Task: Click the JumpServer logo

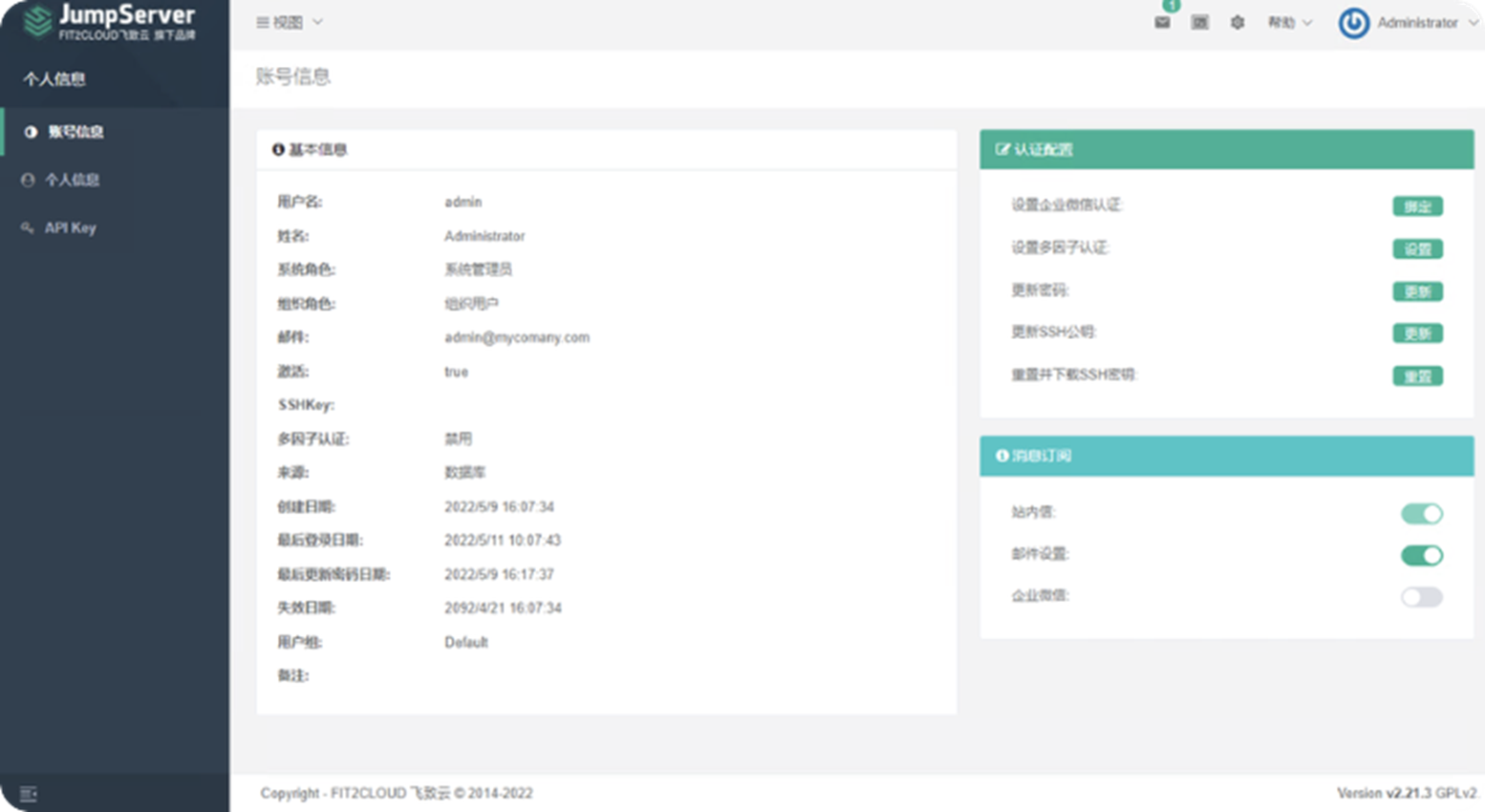Action: 109,22
